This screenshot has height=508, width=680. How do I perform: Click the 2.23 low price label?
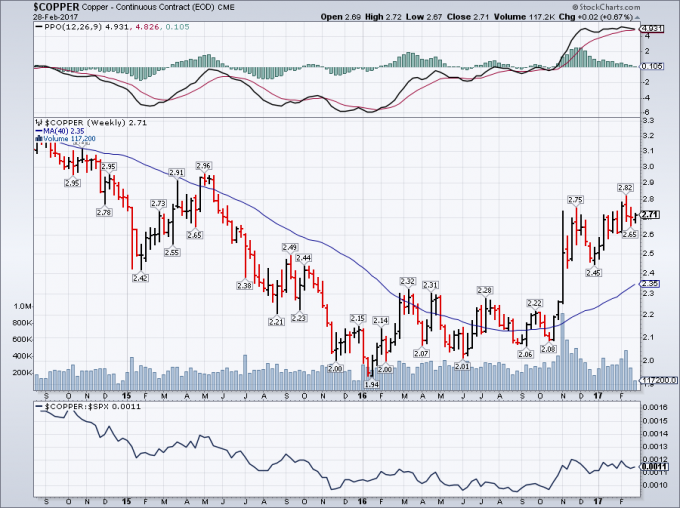[299, 318]
